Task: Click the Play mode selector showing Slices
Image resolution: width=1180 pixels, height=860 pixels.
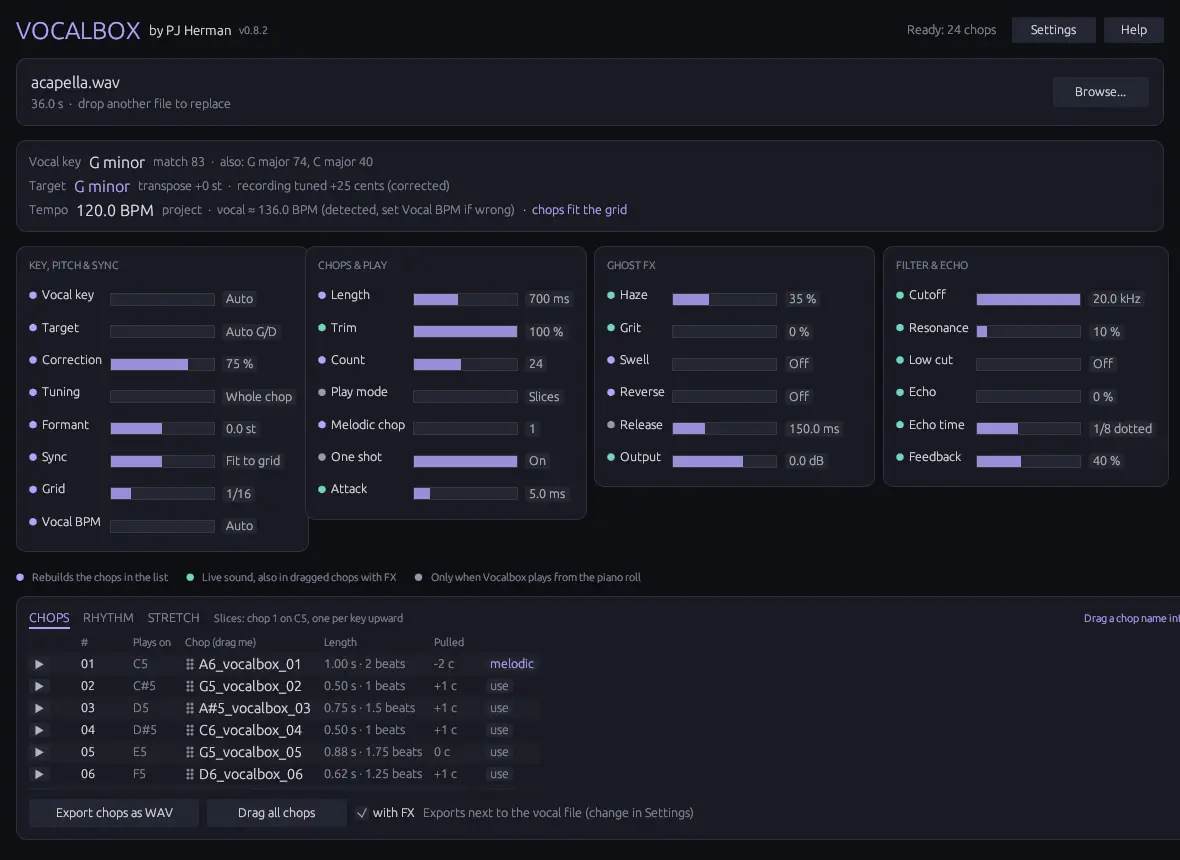Action: 465,397
